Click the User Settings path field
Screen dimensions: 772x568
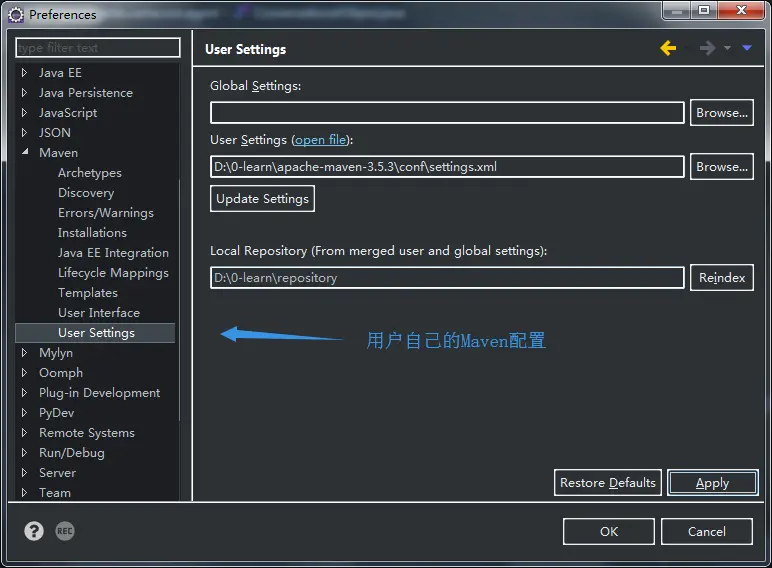pos(447,167)
